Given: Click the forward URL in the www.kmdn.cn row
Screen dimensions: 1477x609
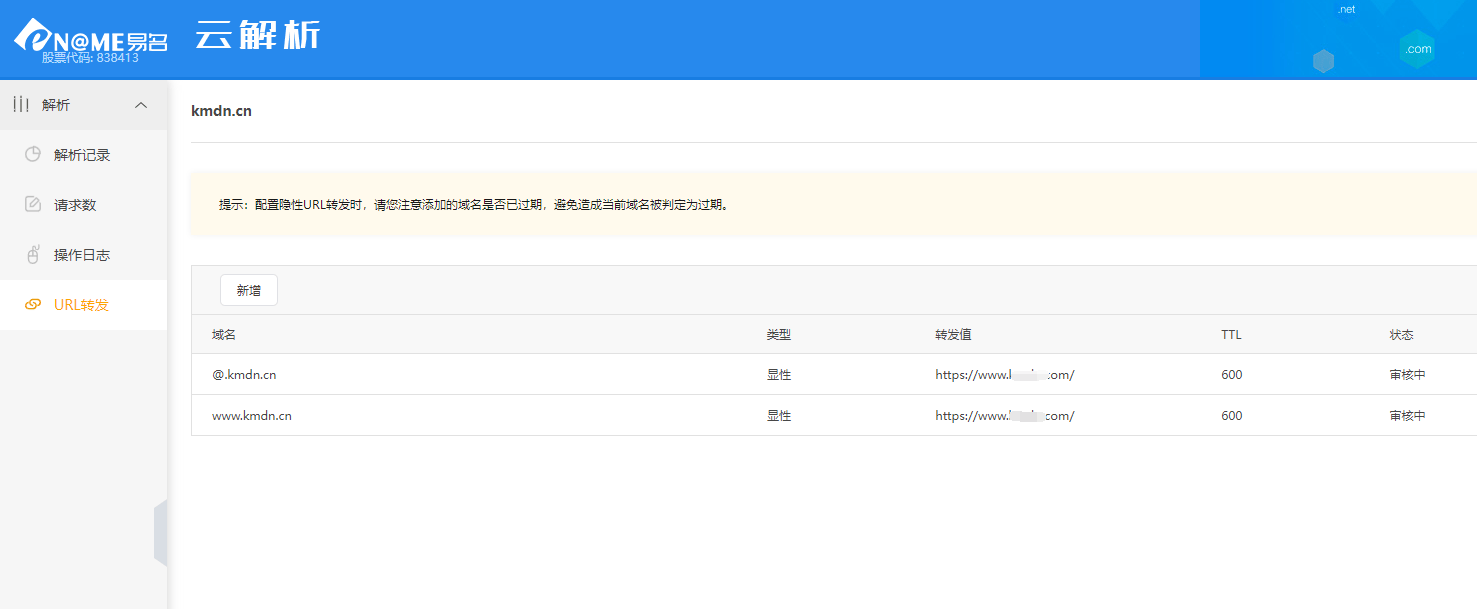Looking at the screenshot, I should tap(1005, 416).
